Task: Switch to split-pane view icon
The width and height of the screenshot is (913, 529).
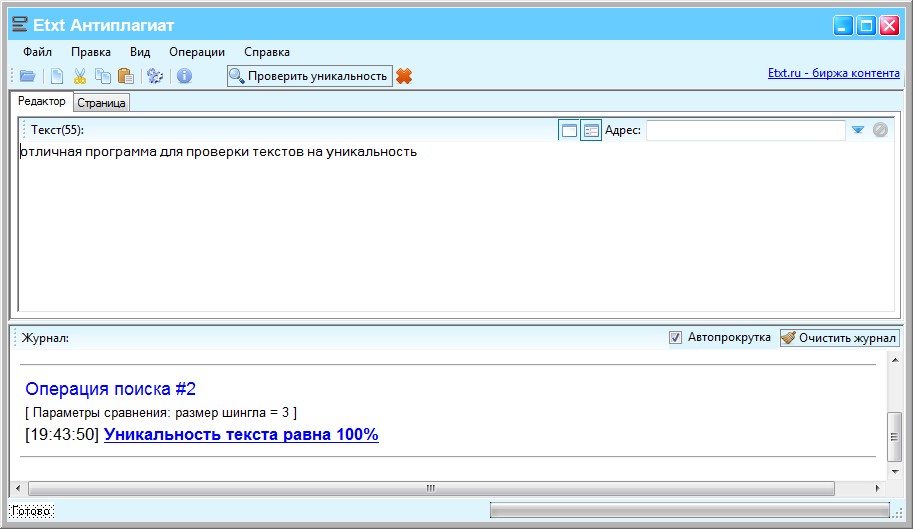Action: click(591, 130)
